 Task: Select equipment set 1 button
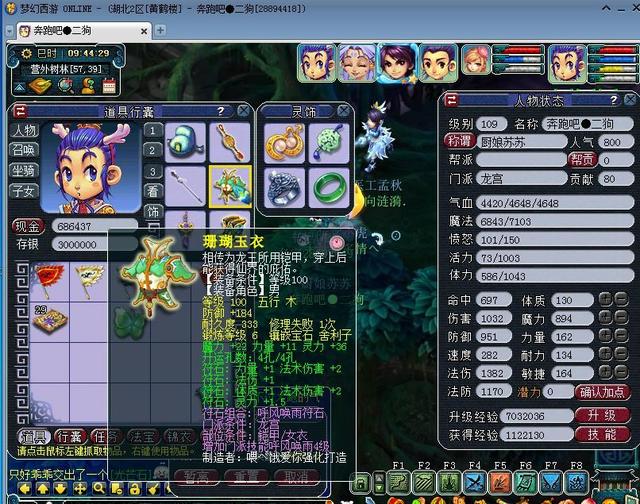coord(153,131)
